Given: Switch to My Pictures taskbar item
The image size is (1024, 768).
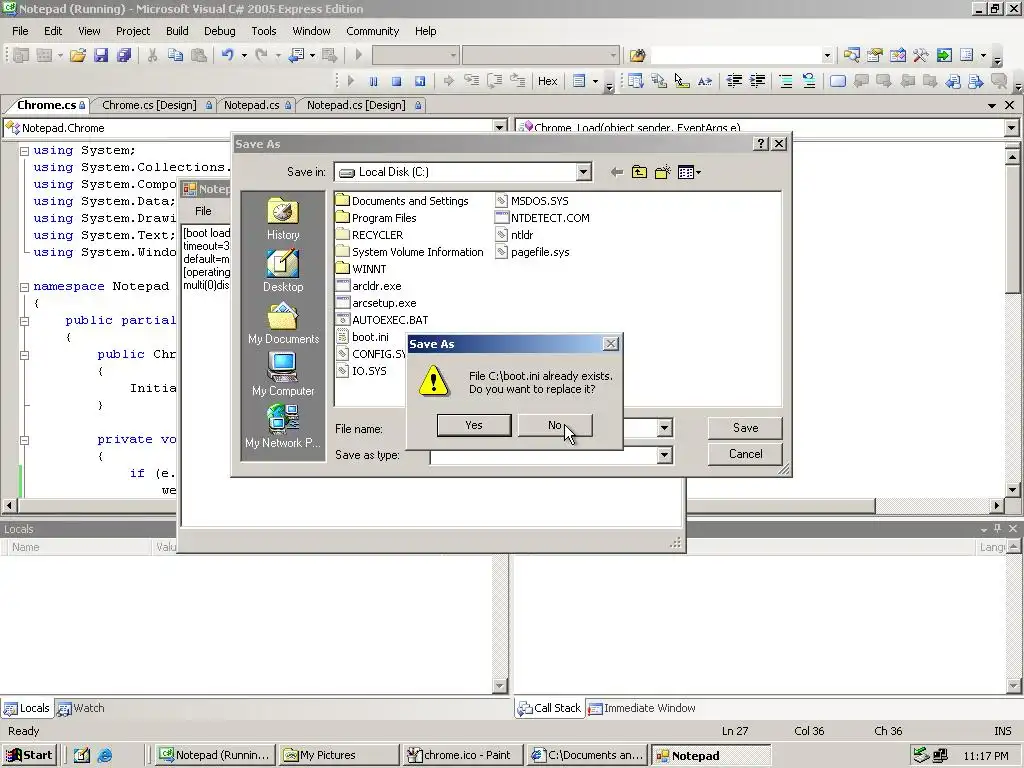Looking at the screenshot, I should pyautogui.click(x=339, y=755).
